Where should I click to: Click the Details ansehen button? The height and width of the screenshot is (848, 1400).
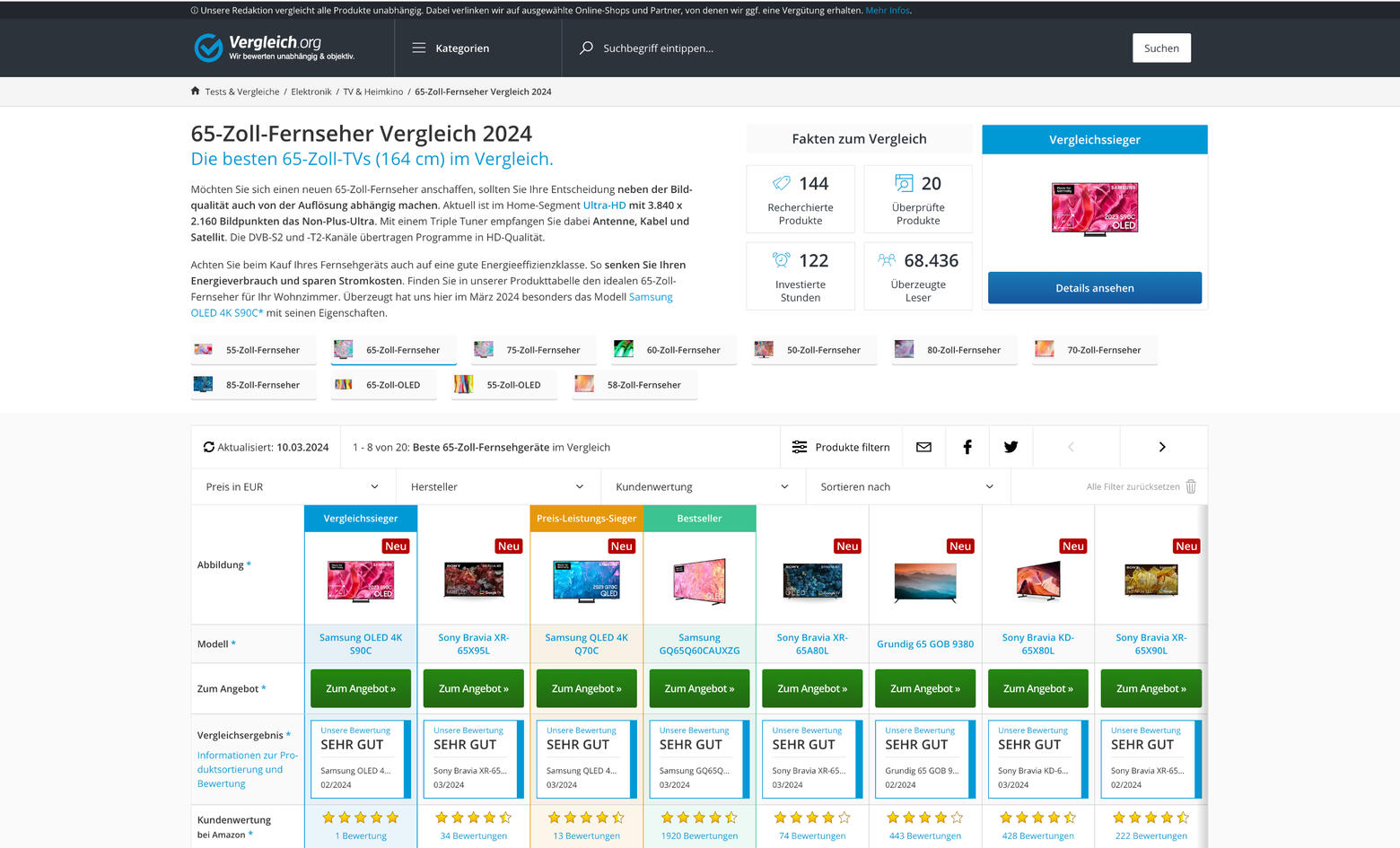[x=1094, y=288]
